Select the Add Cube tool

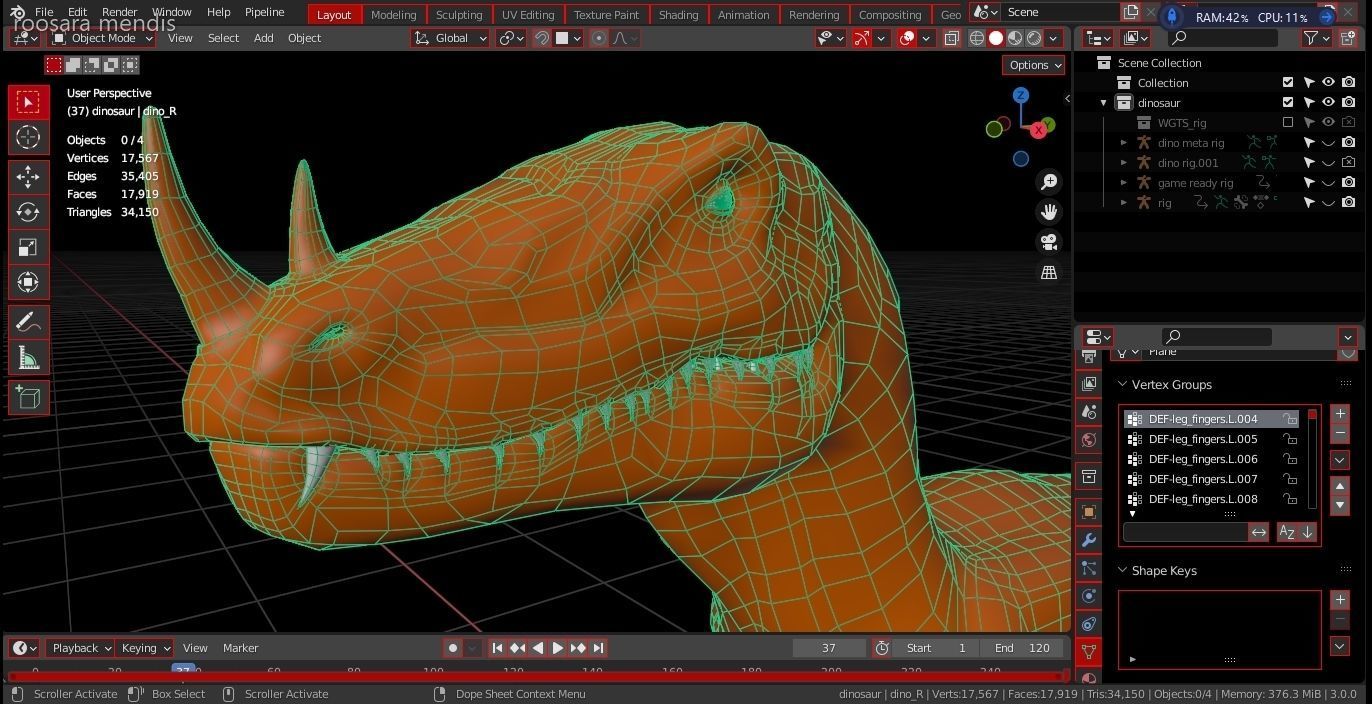tap(28, 398)
